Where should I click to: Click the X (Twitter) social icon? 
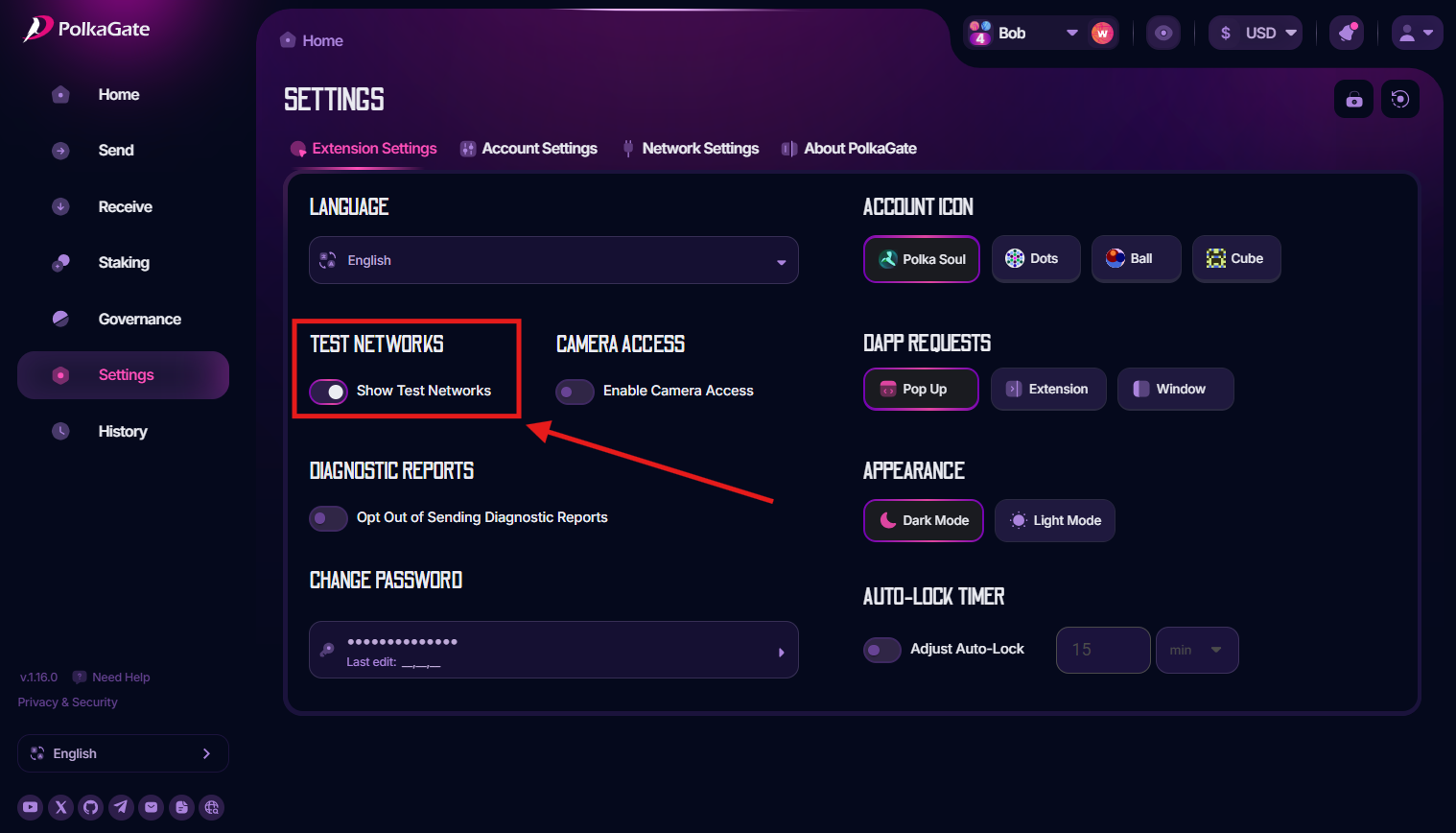pos(60,807)
